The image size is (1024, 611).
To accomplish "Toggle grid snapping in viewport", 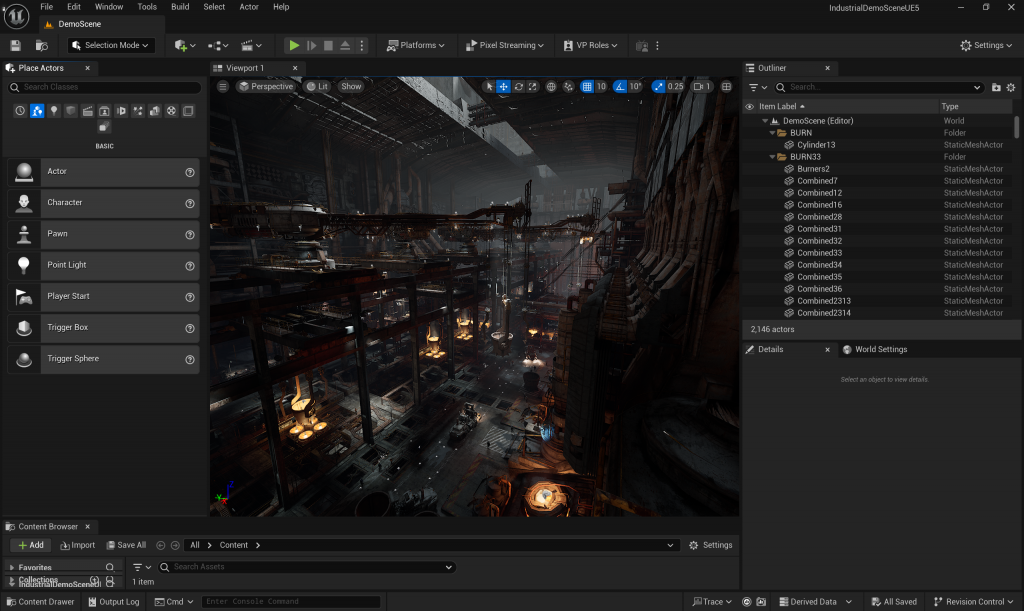I will 587,86.
